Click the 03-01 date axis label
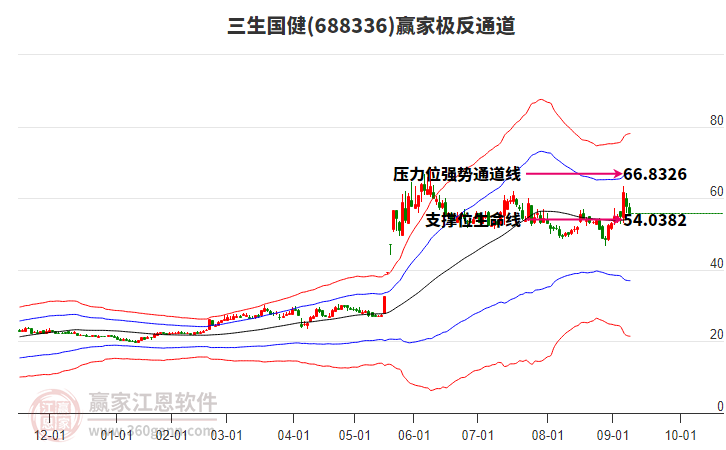This screenshot has height=450, width=726. [226, 435]
